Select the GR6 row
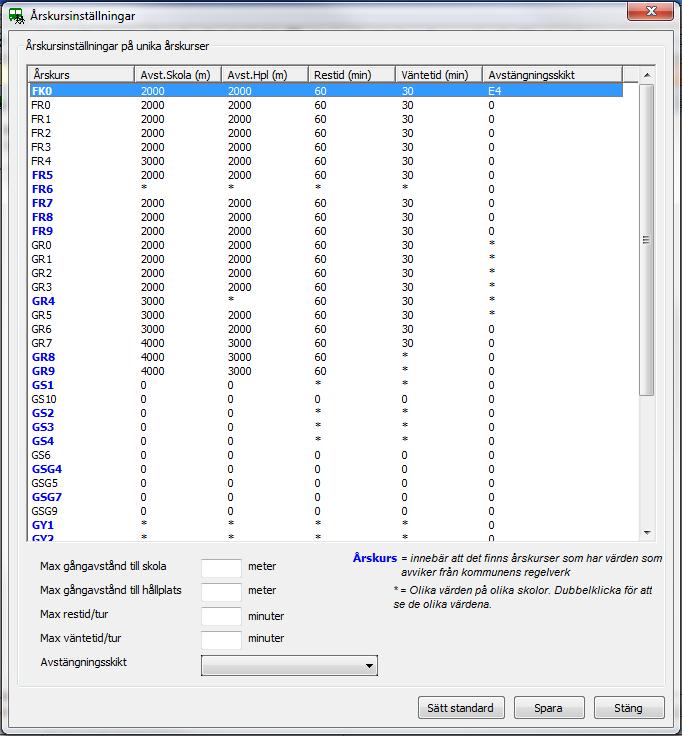Image resolution: width=682 pixels, height=736 pixels. [326, 329]
